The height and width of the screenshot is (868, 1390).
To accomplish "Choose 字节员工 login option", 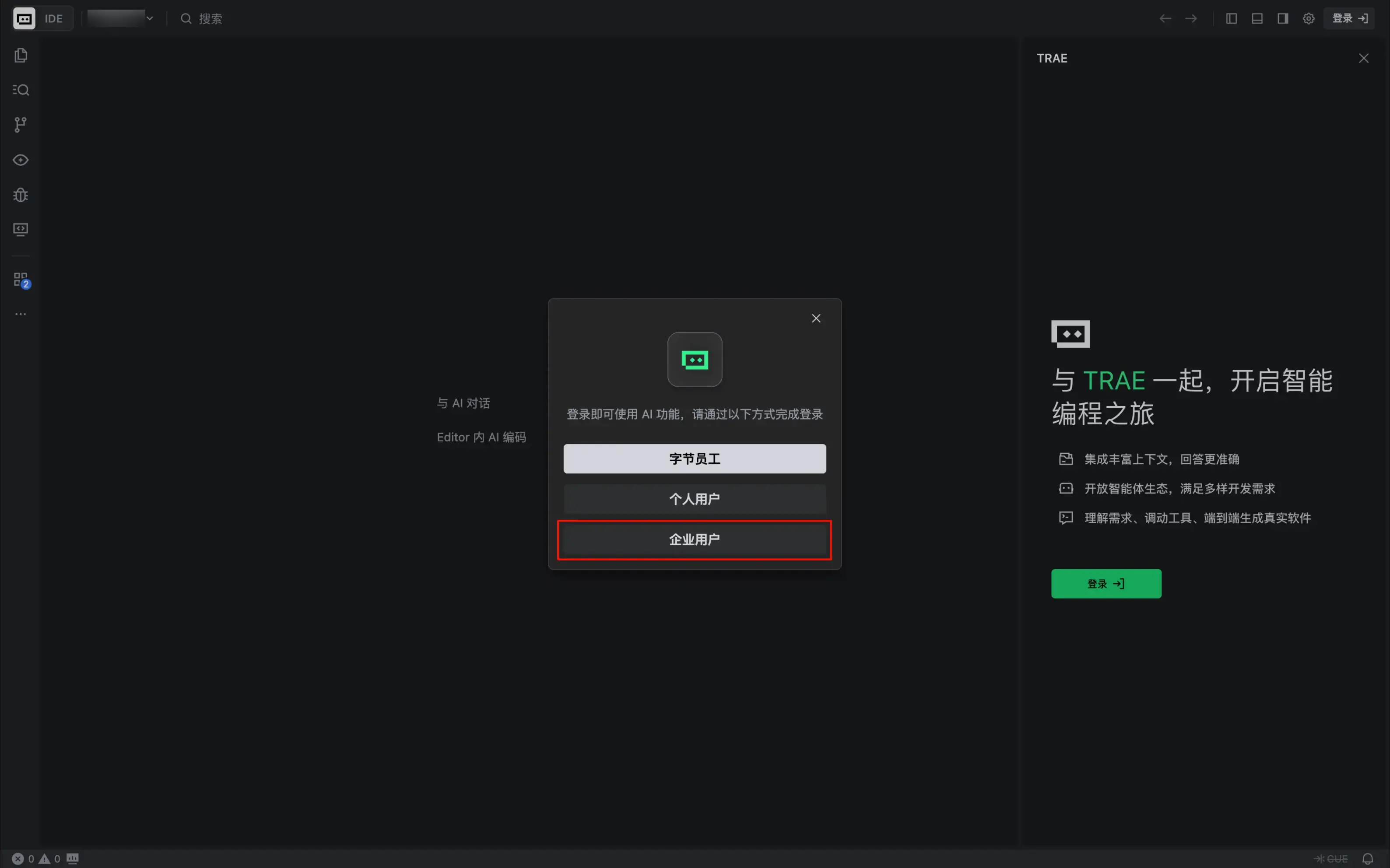I will click(695, 458).
